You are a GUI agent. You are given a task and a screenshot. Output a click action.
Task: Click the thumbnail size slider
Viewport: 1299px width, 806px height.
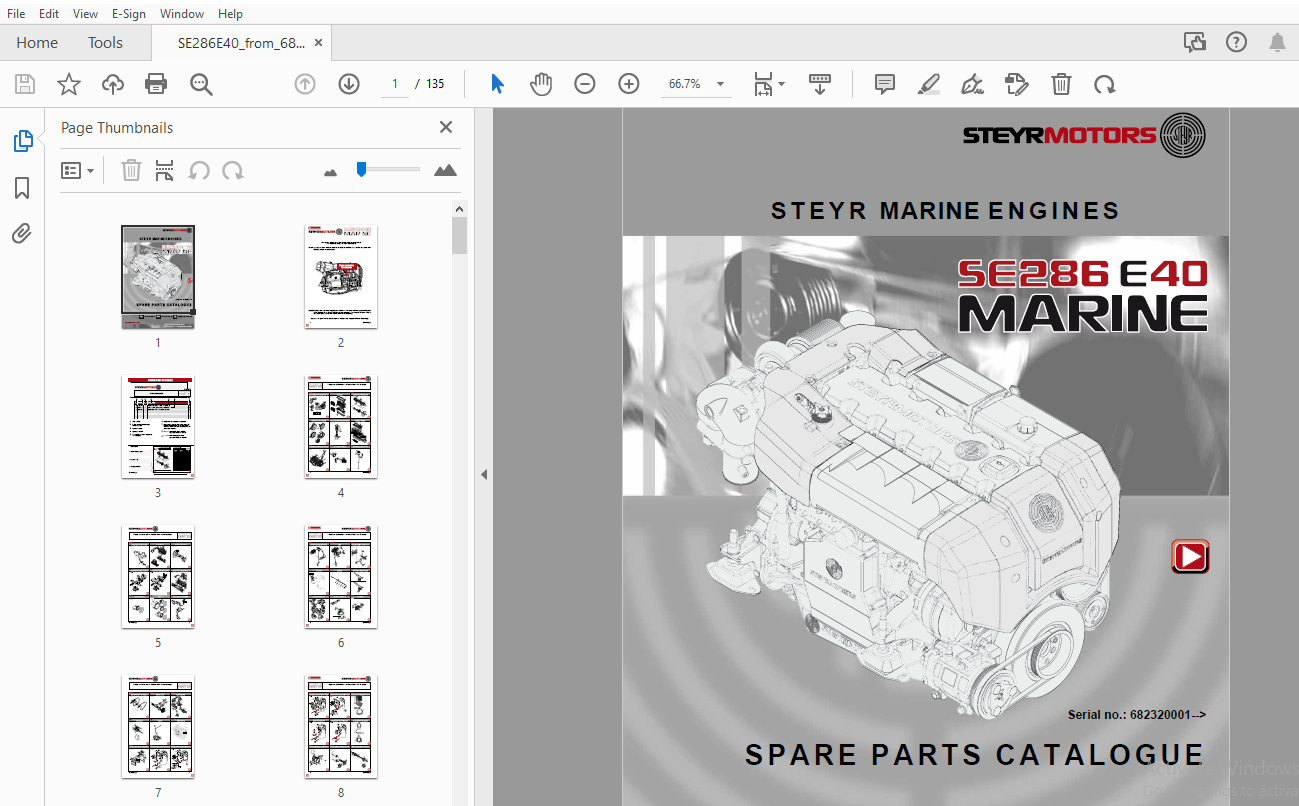click(x=388, y=169)
